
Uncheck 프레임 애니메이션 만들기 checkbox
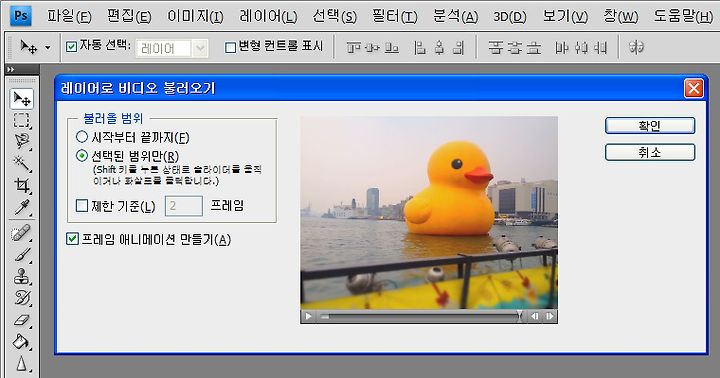click(x=72, y=239)
